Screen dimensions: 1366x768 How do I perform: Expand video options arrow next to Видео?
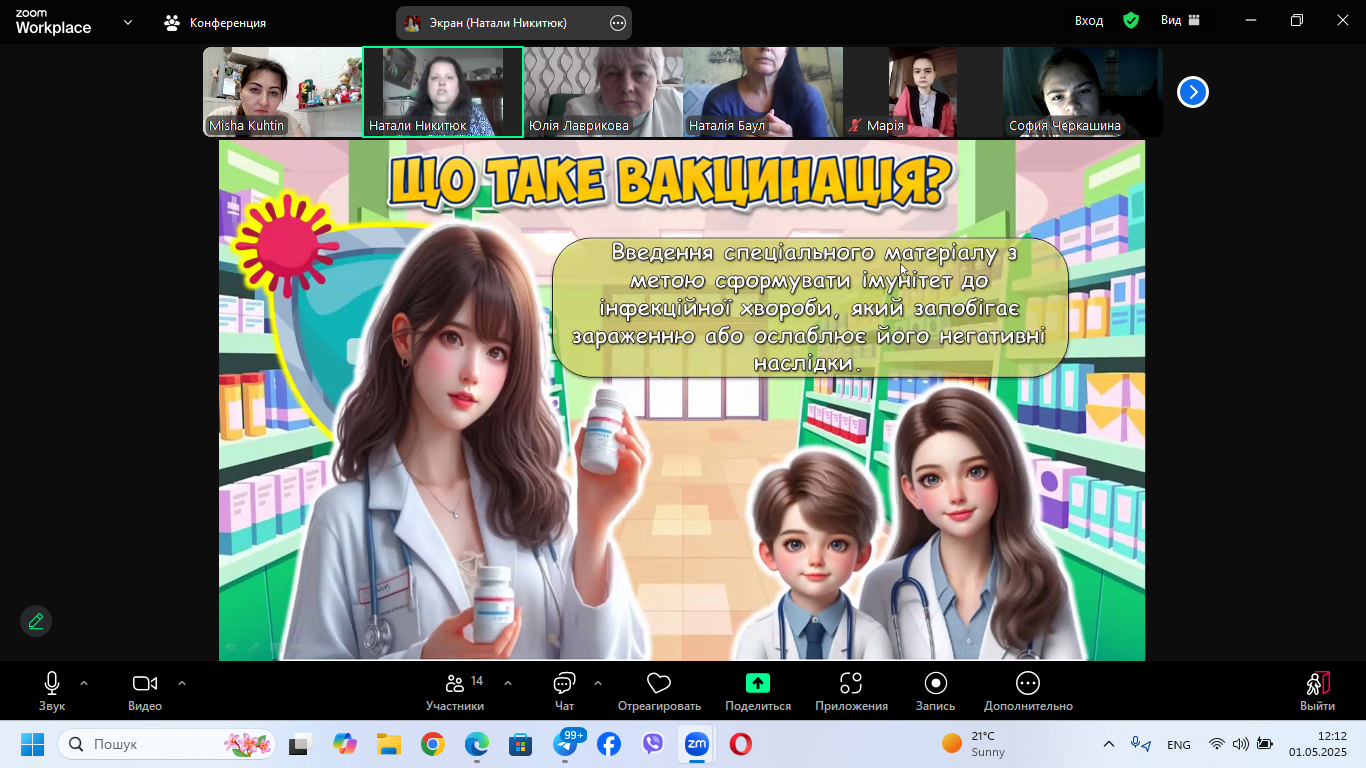click(x=182, y=683)
